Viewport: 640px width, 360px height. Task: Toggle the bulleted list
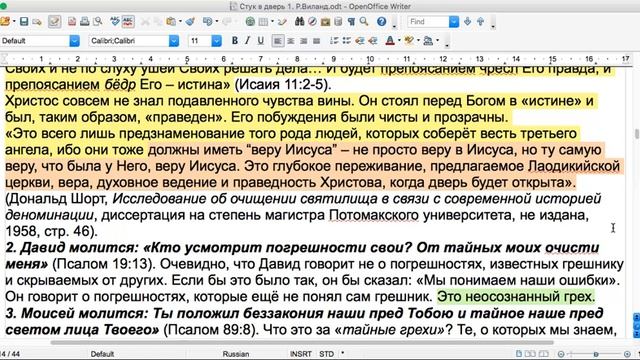pyautogui.click(x=347, y=41)
